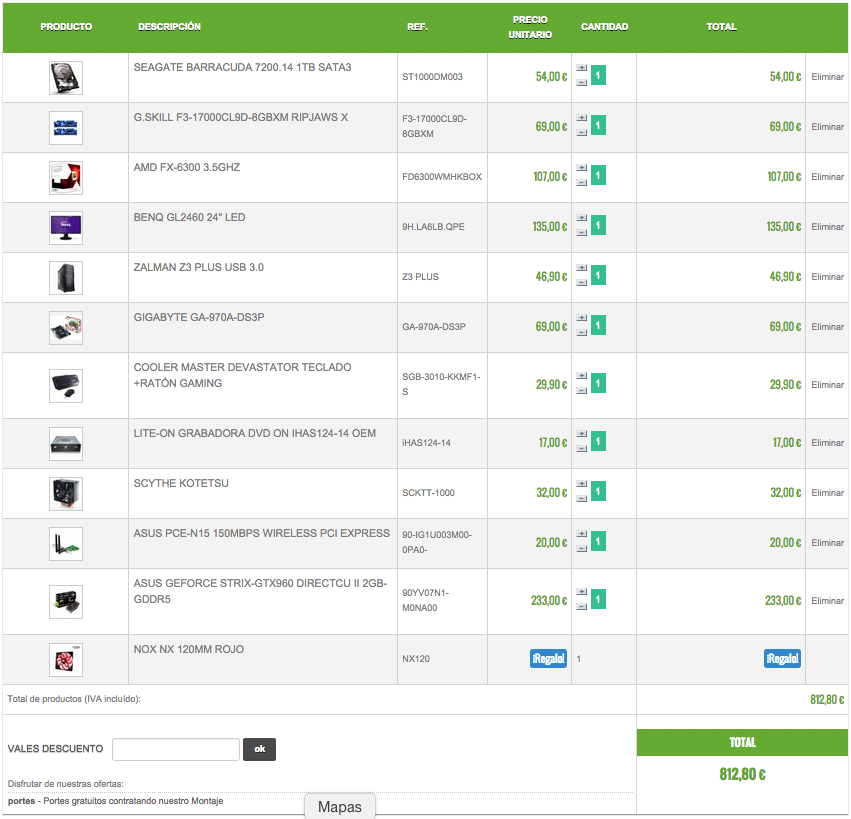
Task: Remove G.Skill Ripjaws X from cart
Action: tap(827, 127)
